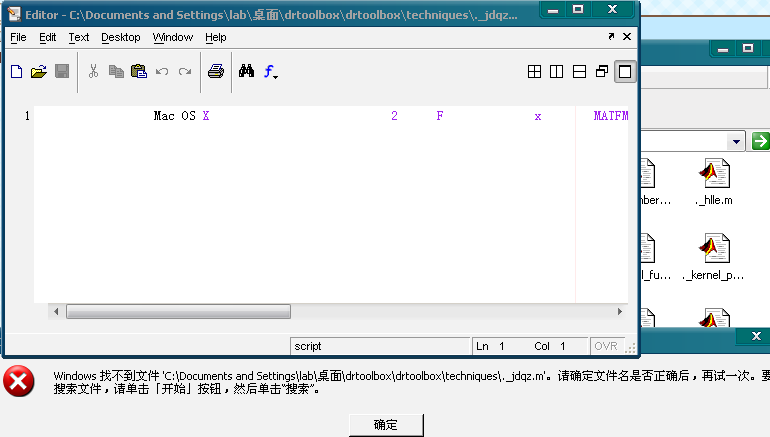Expand the address bar dropdown in the Explorer window
Image resolution: width=770 pixels, height=437 pixels.
pos(736,141)
